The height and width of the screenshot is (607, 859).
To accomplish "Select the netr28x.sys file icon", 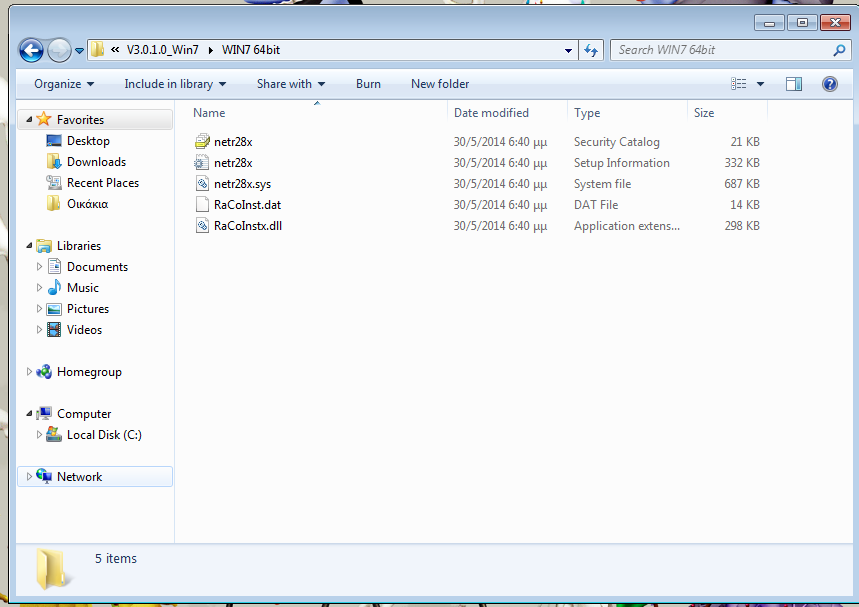I will point(202,184).
